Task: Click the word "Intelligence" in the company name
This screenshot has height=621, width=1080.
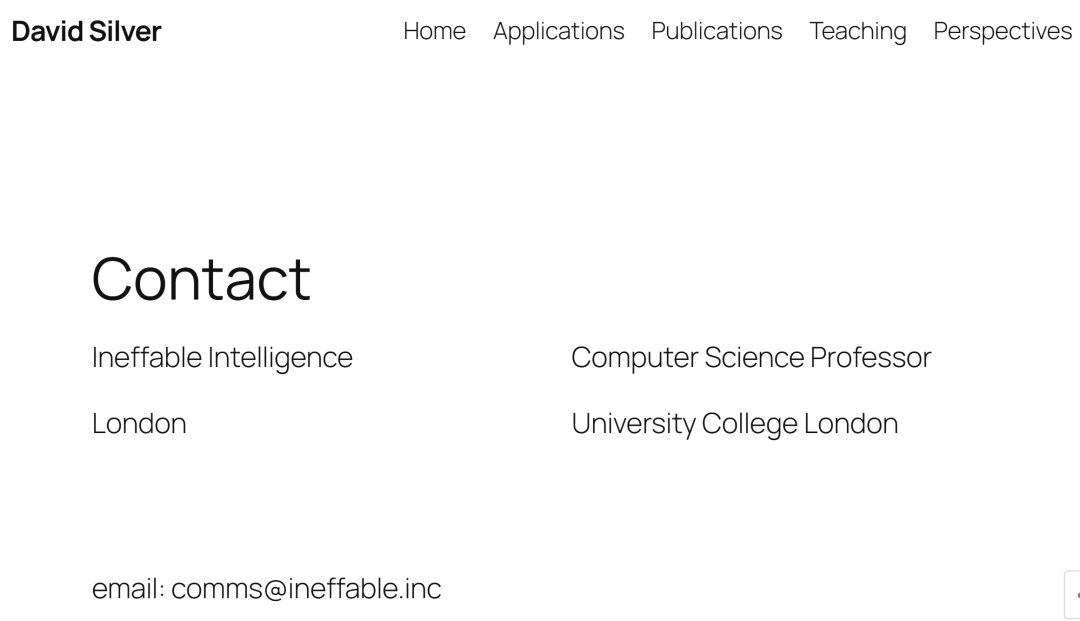Action: [x=279, y=357]
